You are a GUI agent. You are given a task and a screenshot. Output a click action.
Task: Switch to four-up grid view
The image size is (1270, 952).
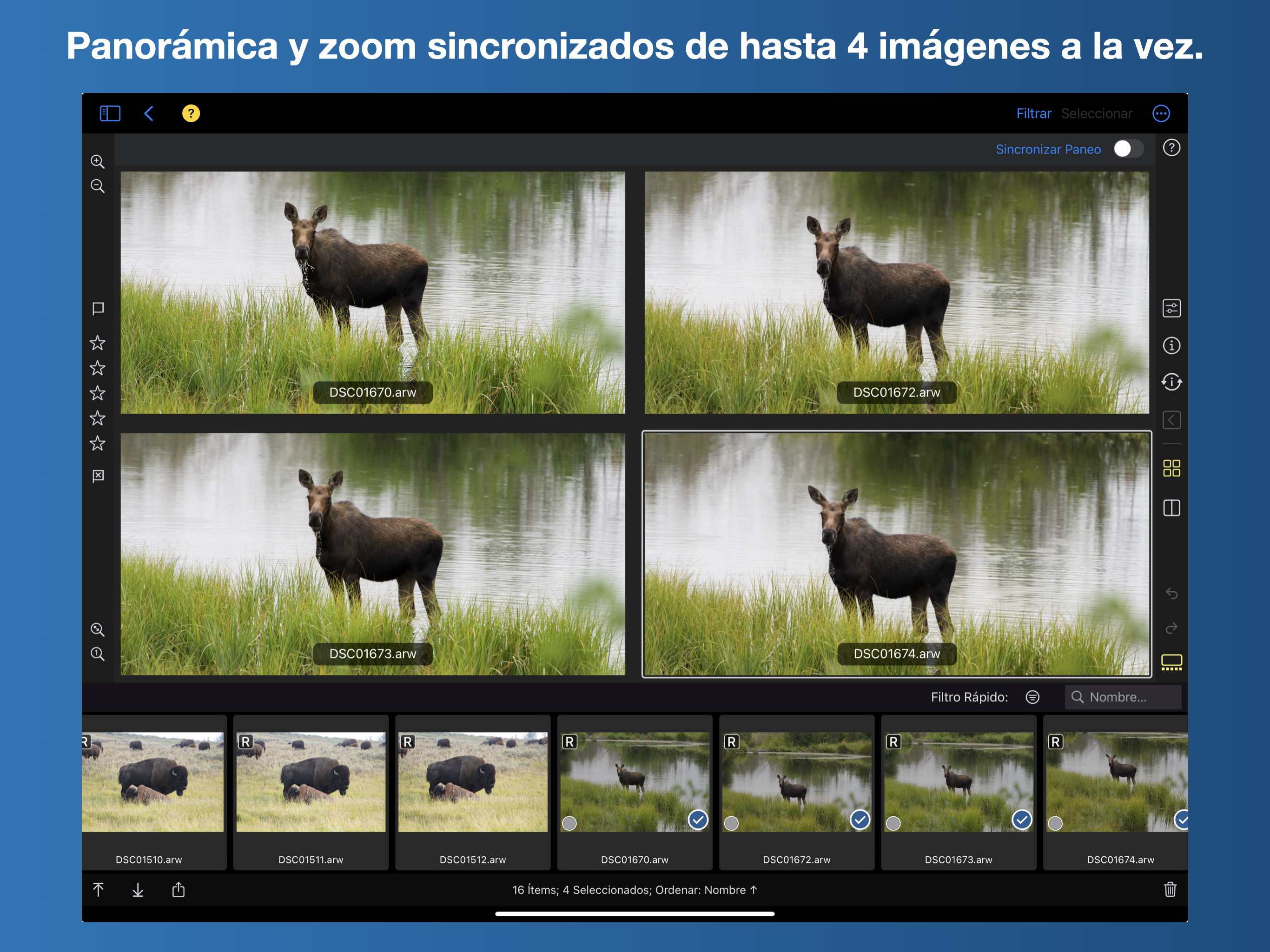1171,468
